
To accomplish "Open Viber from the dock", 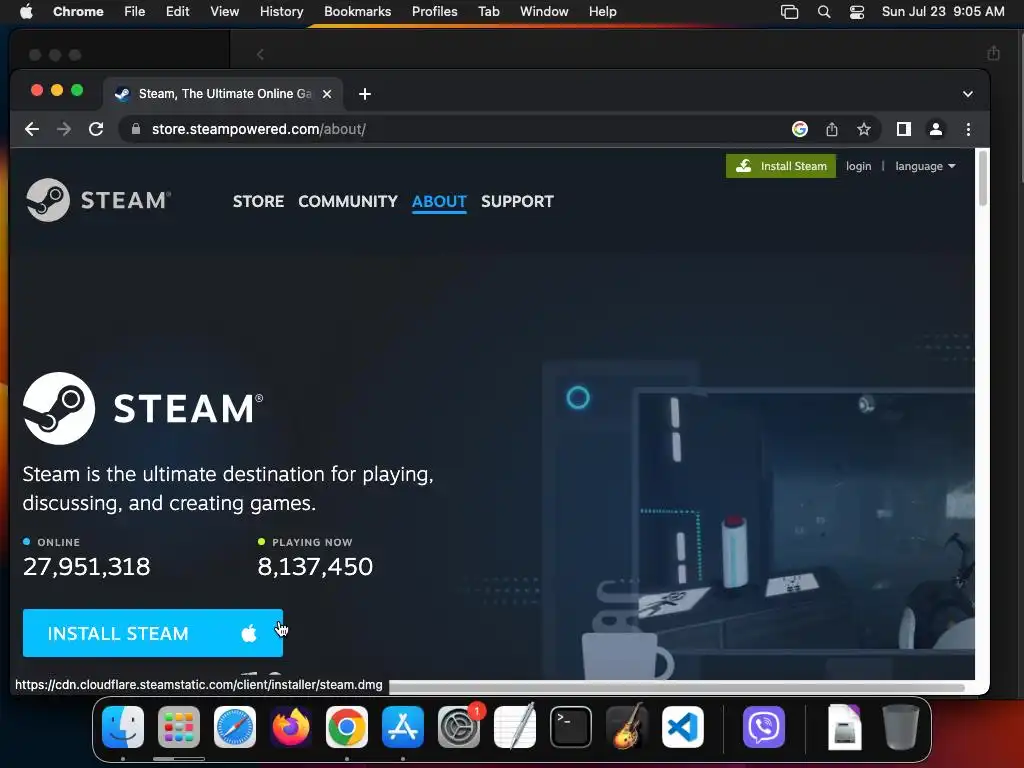I will [763, 727].
